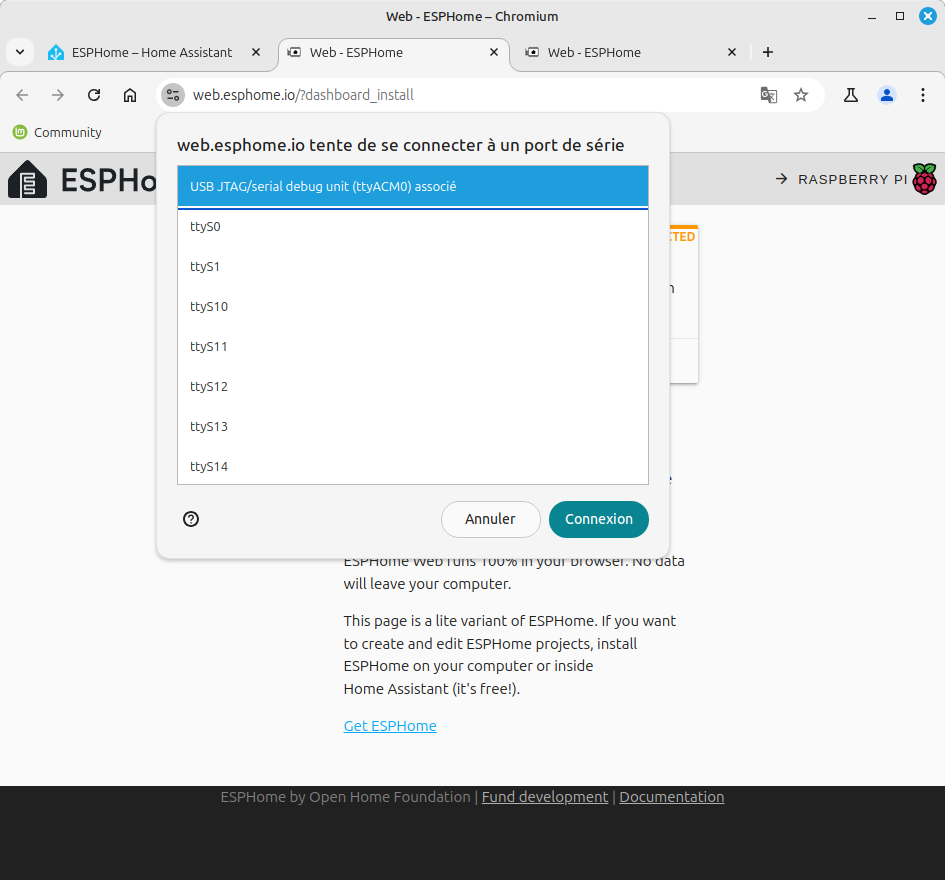Open the Get ESPHome link
Viewport: 945px width, 880px height.
390,726
